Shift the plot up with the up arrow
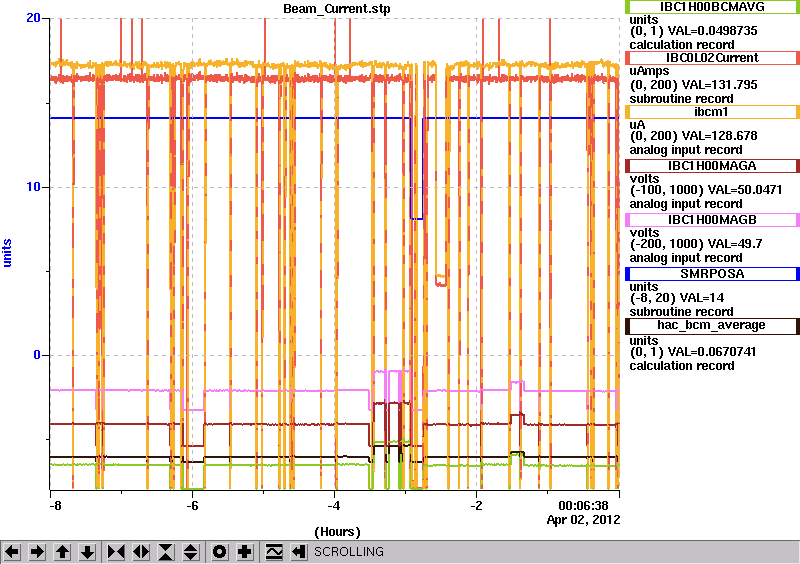800x564 pixels. tap(62, 552)
